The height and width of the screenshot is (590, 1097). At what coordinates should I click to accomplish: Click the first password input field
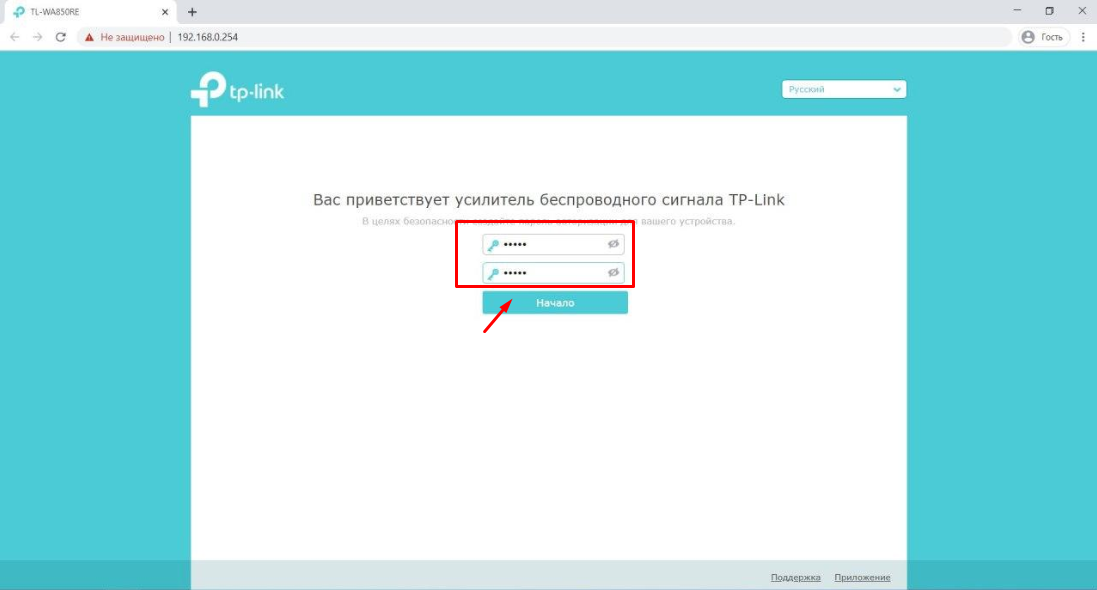point(553,244)
